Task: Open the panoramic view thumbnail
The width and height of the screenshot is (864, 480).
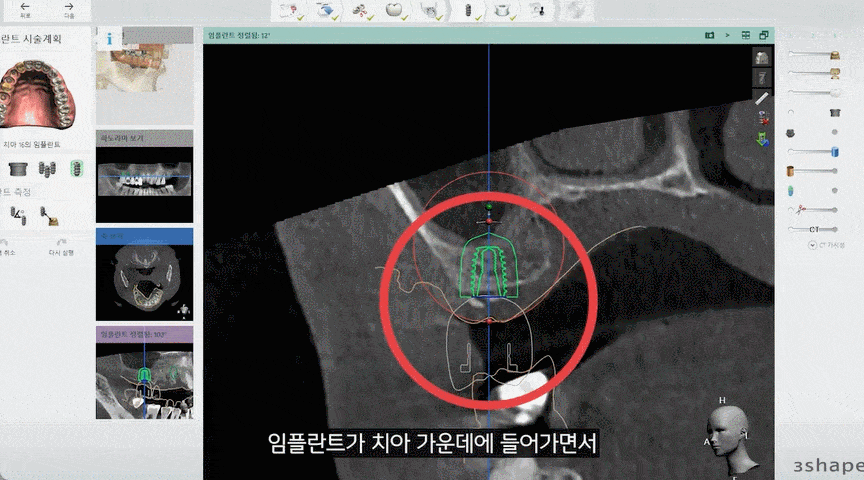Action: click(x=145, y=184)
